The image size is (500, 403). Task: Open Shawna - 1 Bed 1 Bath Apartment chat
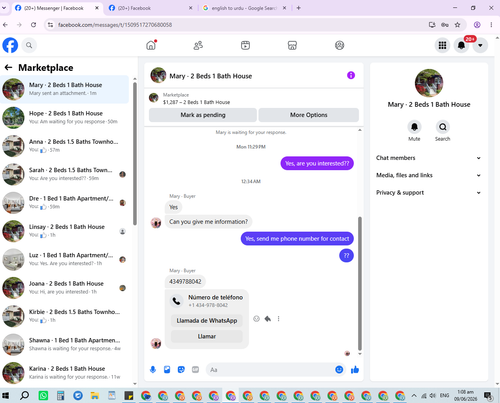tap(65, 344)
